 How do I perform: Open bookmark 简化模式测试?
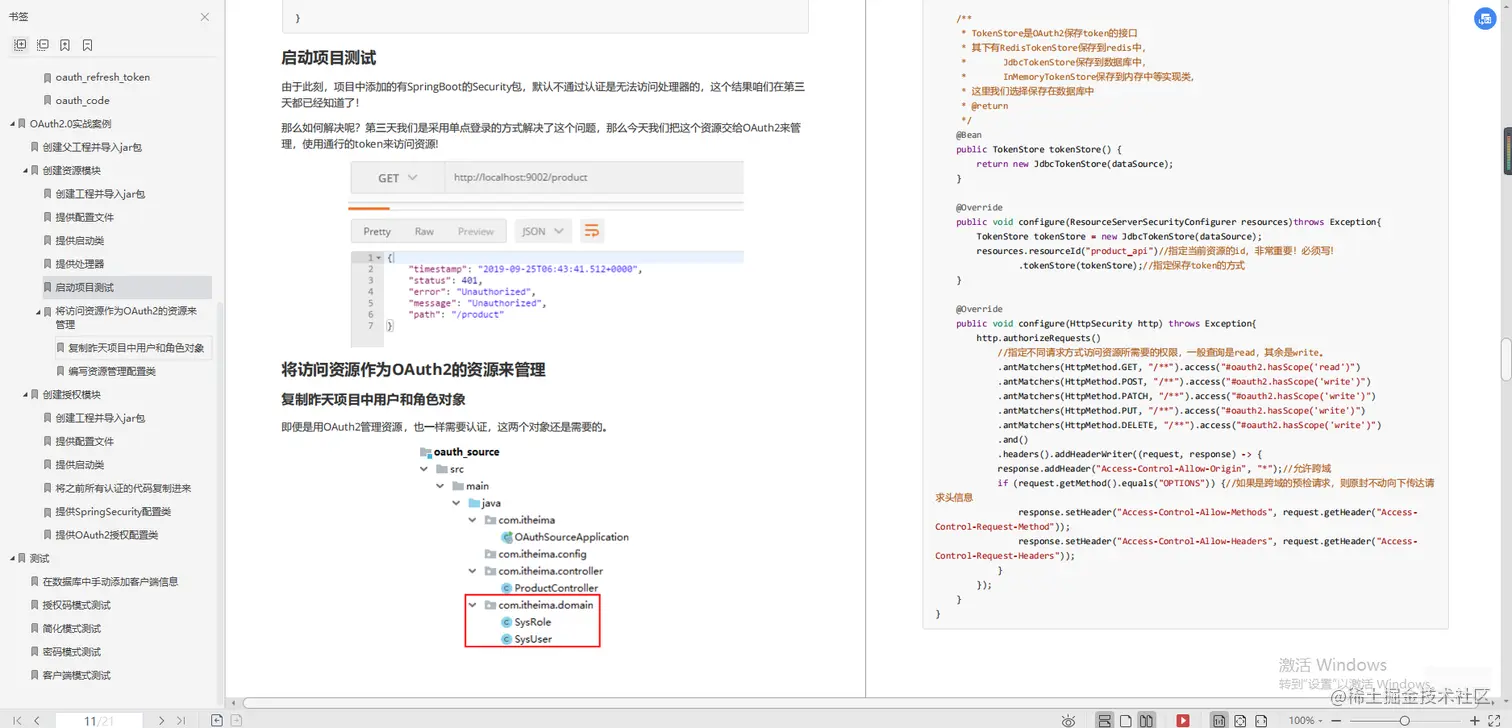point(72,629)
